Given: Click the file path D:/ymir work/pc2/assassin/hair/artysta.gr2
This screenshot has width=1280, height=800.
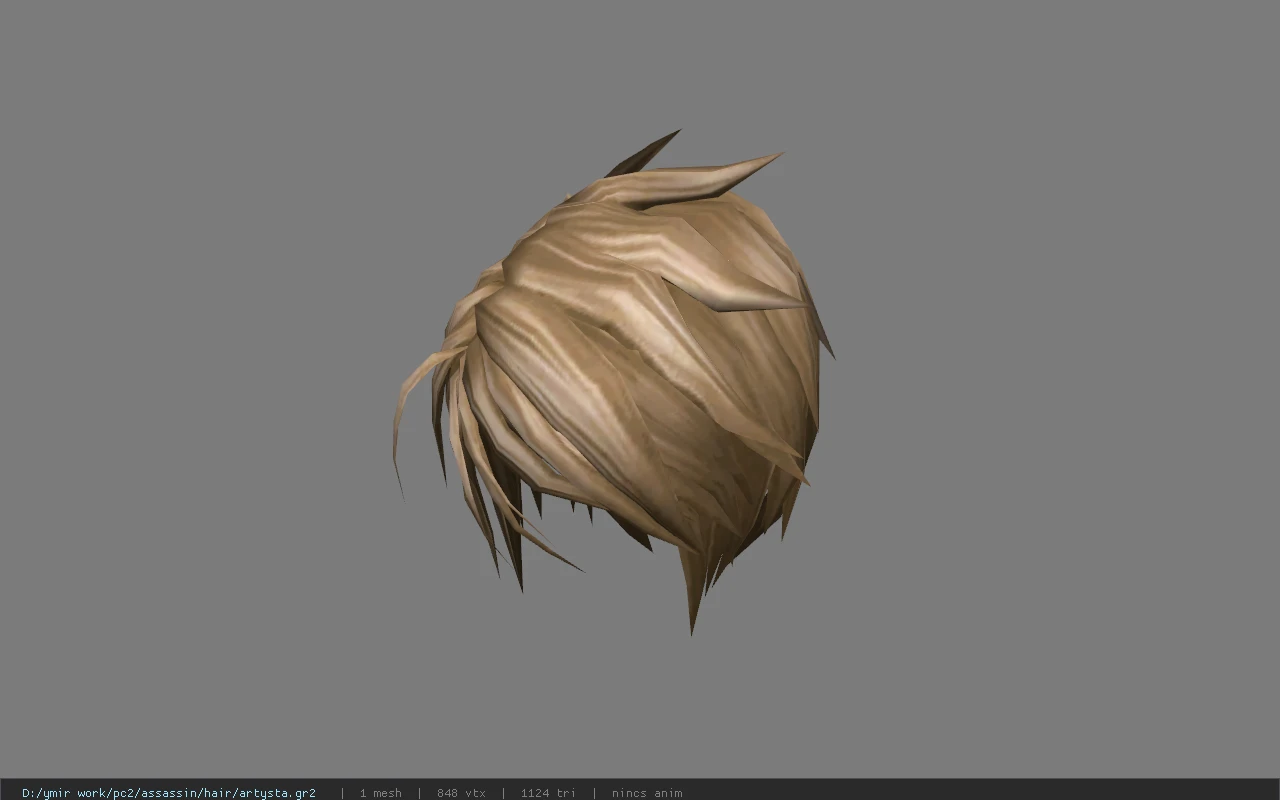Looking at the screenshot, I should [169, 793].
